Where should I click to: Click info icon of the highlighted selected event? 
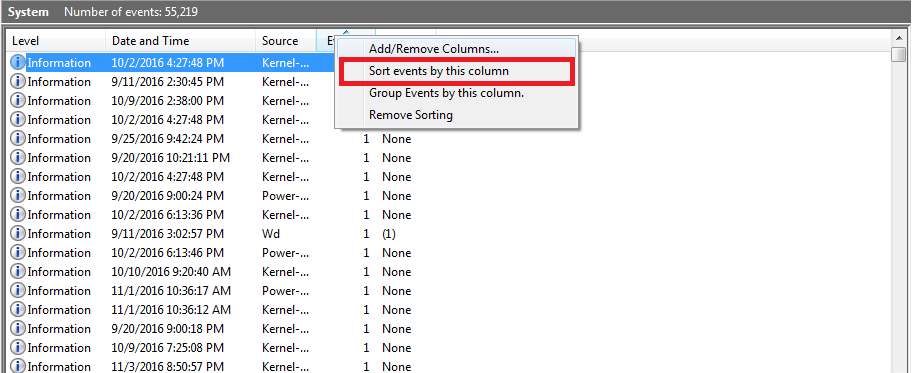click(x=19, y=62)
